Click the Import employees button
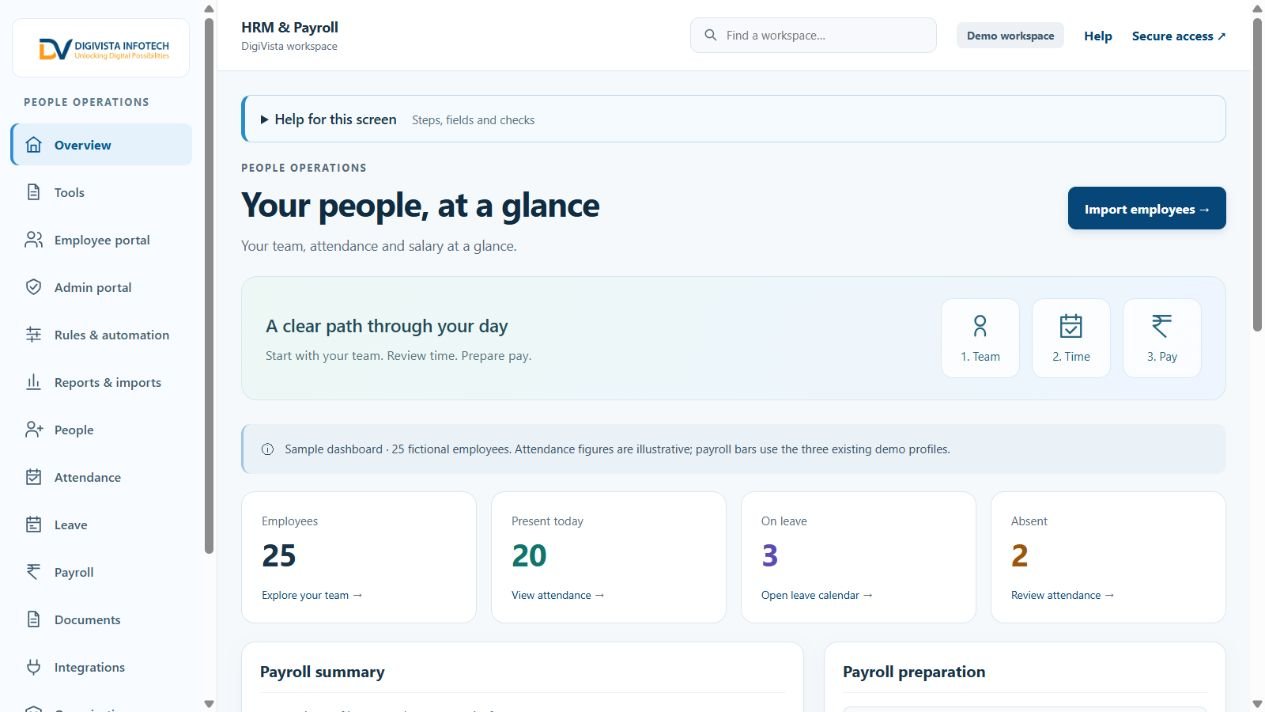 pos(1147,208)
